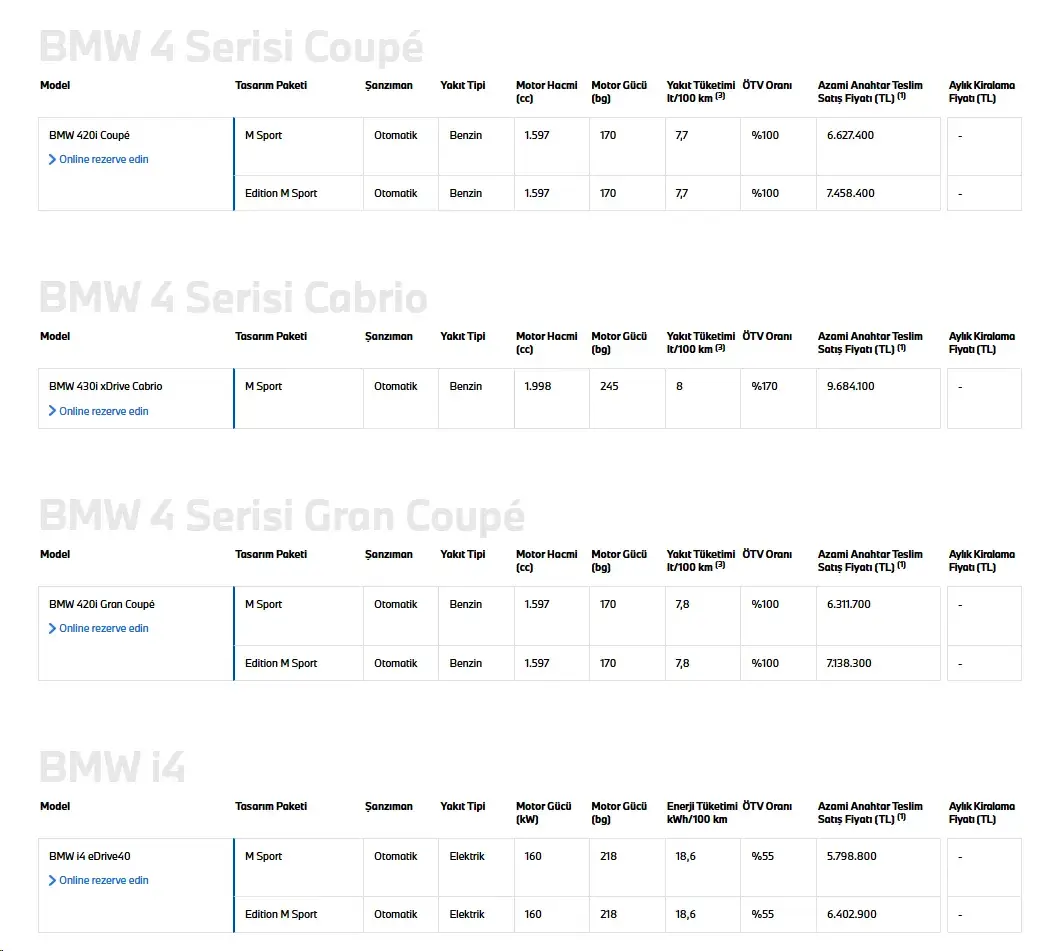Click footnote (1) marker in Coupé price header
The width and height of the screenshot is (1057, 951).
tap(901, 96)
